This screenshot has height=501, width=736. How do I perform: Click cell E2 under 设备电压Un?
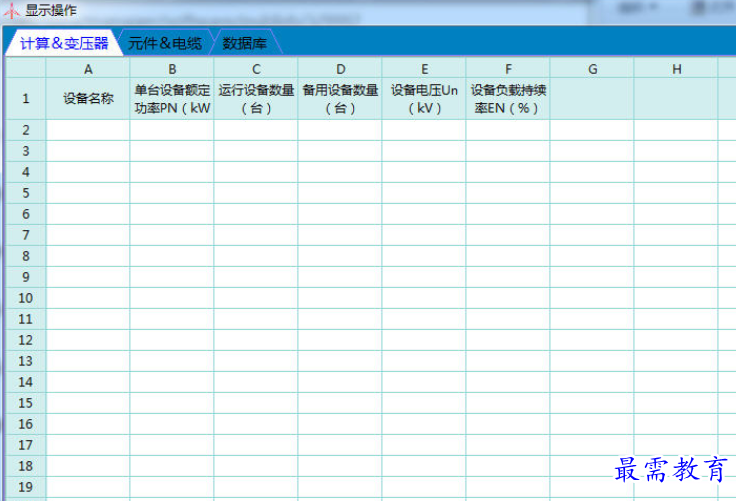[424, 130]
